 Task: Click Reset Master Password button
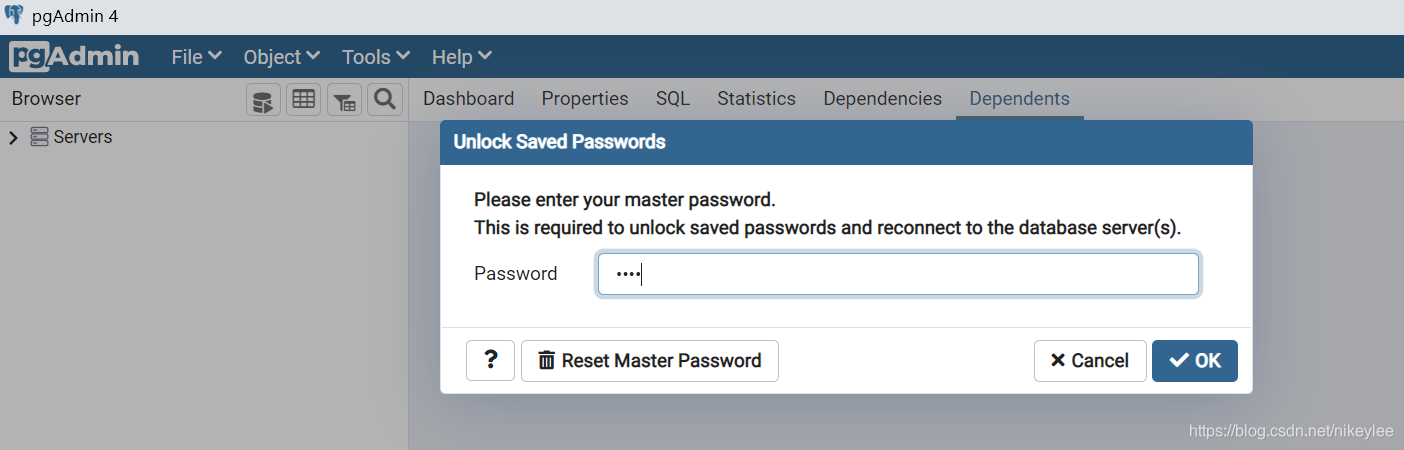[650, 360]
